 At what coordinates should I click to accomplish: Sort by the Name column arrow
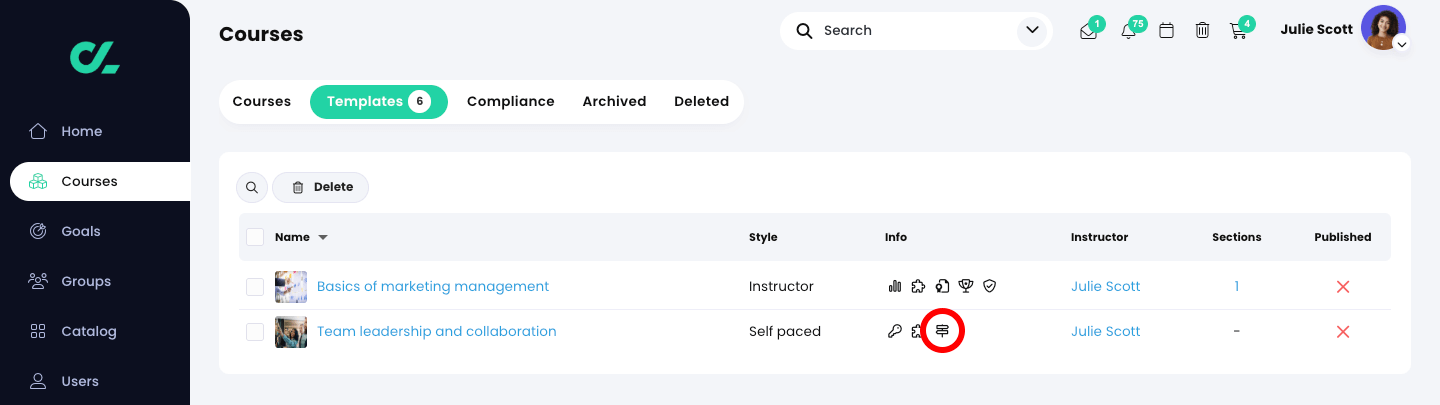click(323, 238)
